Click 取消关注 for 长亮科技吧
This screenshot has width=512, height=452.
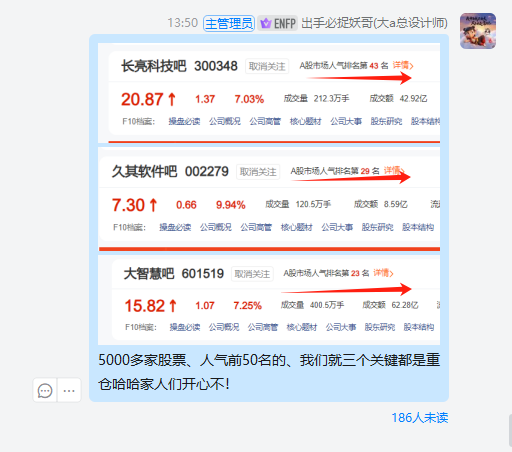pyautogui.click(x=267, y=66)
